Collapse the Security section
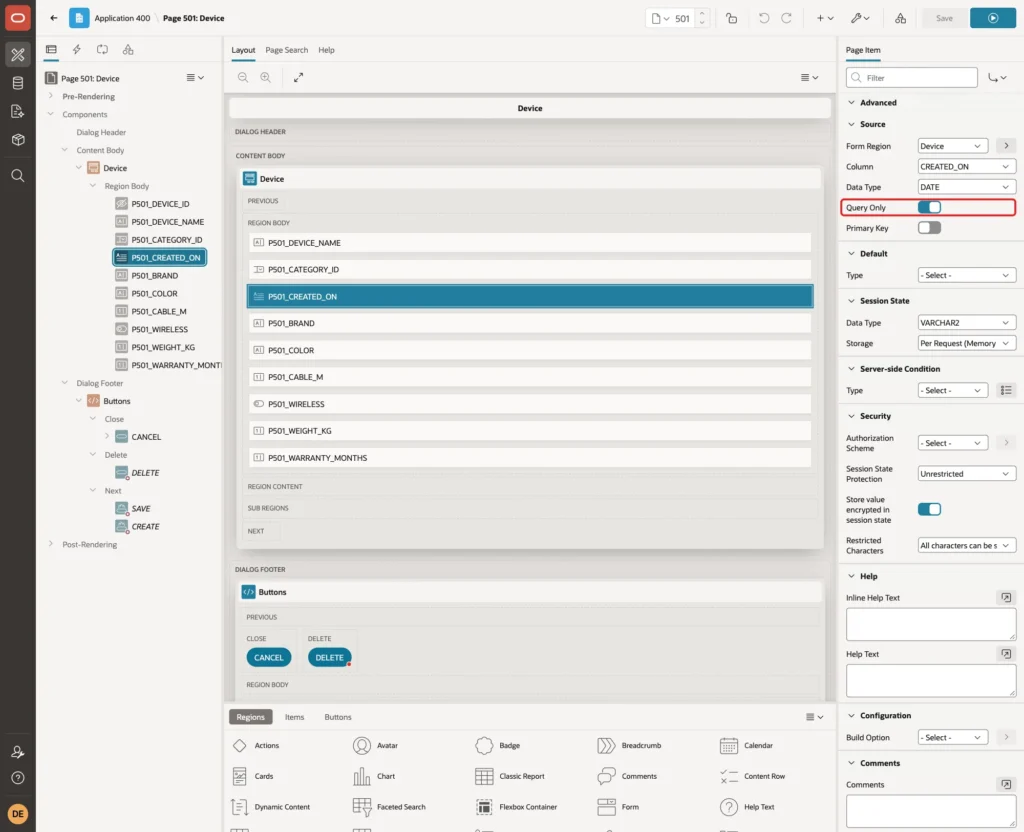 [851, 416]
